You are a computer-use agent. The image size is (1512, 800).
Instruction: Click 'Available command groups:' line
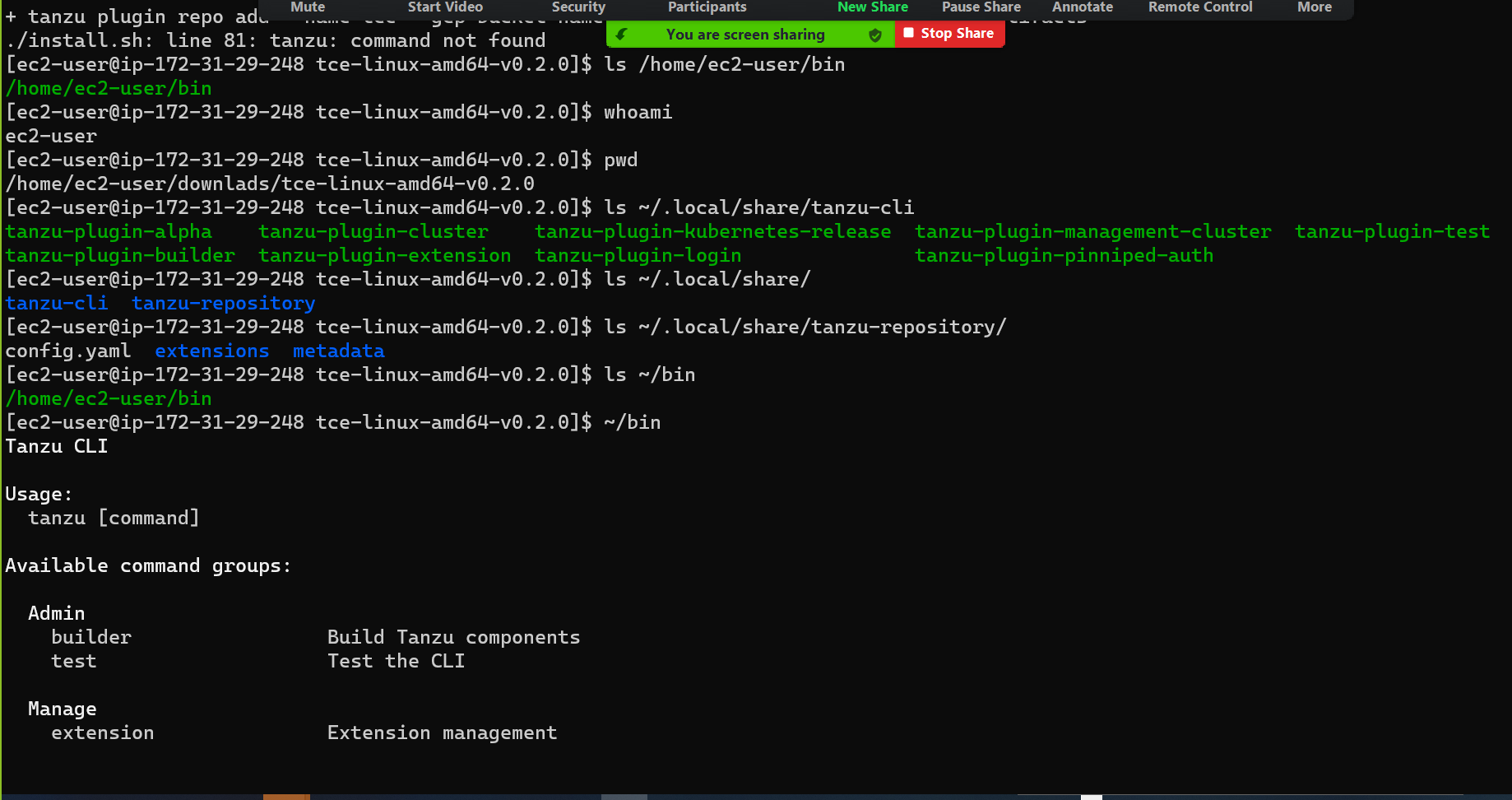coord(149,566)
